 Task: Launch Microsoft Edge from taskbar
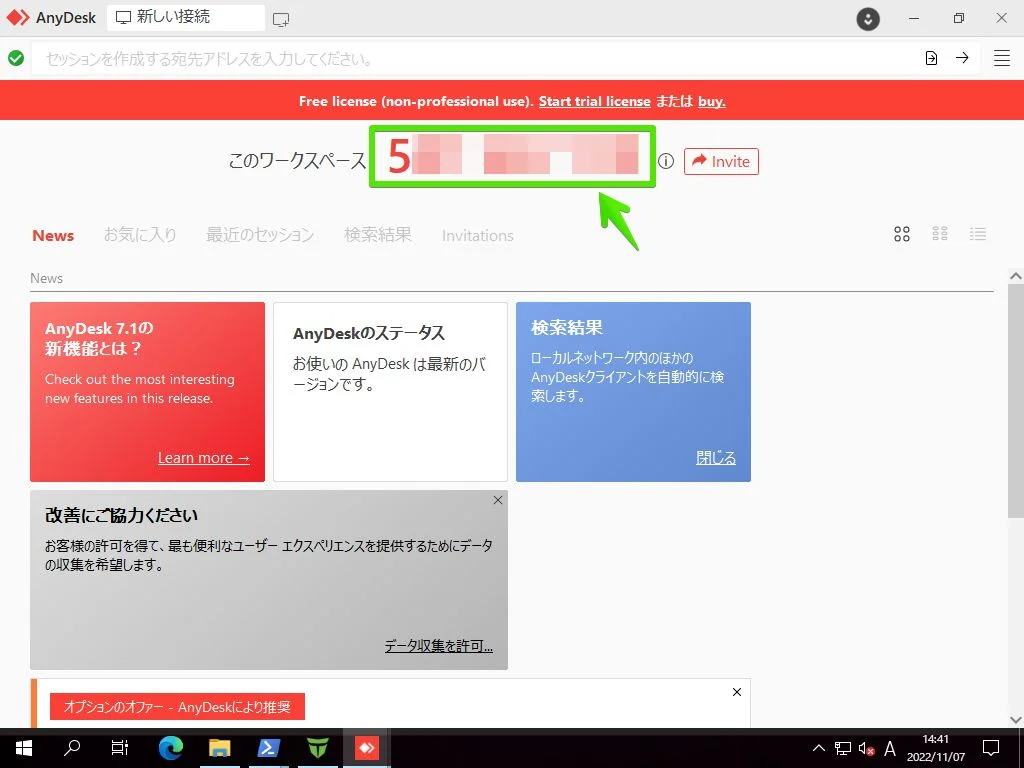click(171, 748)
